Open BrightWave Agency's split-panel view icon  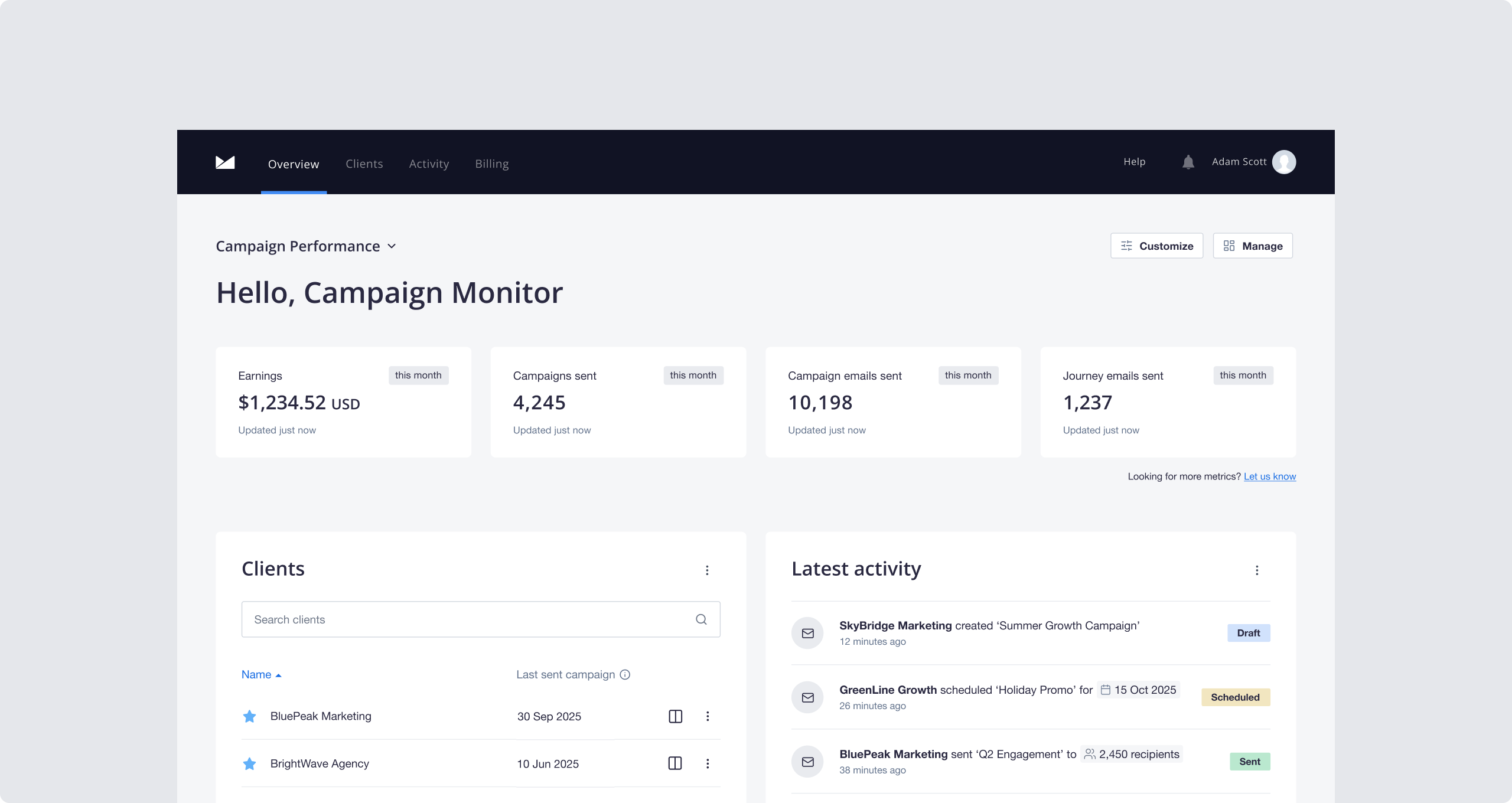675,763
